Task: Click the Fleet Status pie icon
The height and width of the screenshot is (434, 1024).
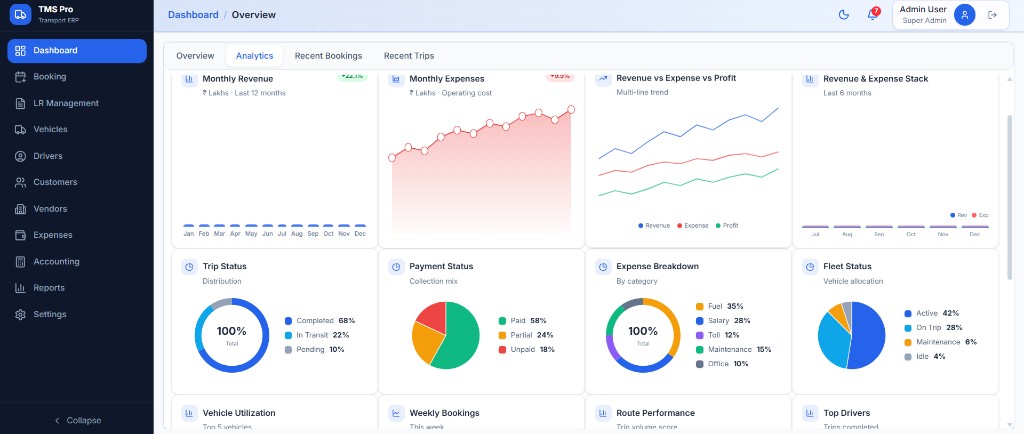Action: (810, 267)
